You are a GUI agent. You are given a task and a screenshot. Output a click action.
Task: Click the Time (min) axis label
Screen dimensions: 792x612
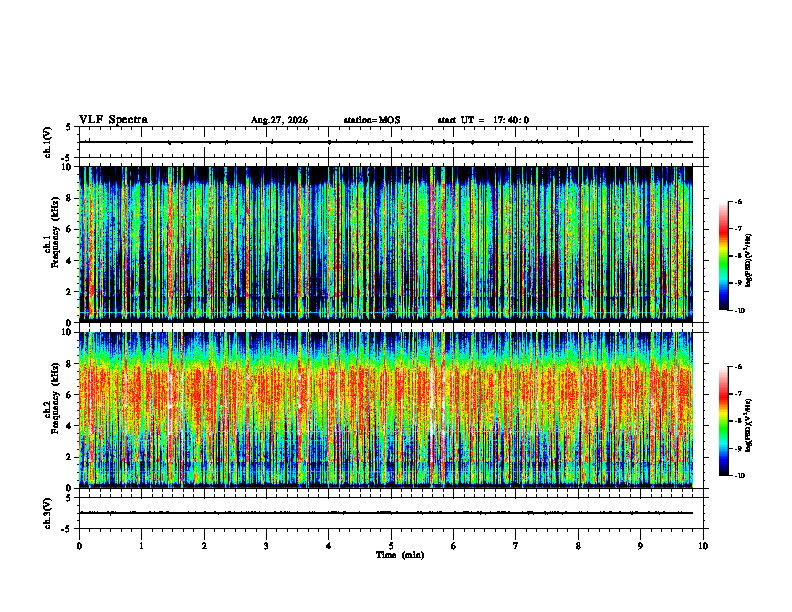400,555
